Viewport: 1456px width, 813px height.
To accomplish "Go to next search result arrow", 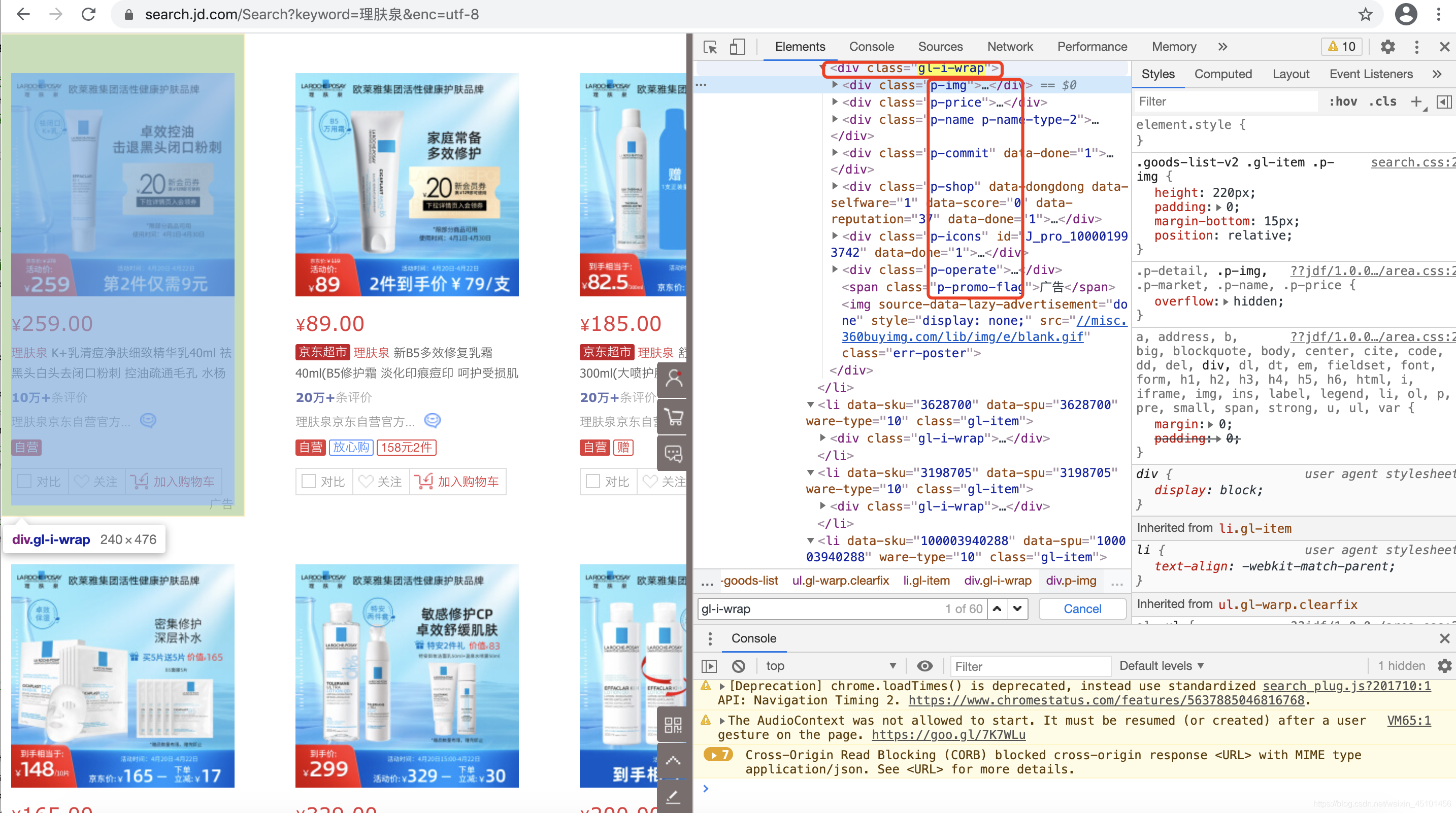I will tap(1017, 609).
